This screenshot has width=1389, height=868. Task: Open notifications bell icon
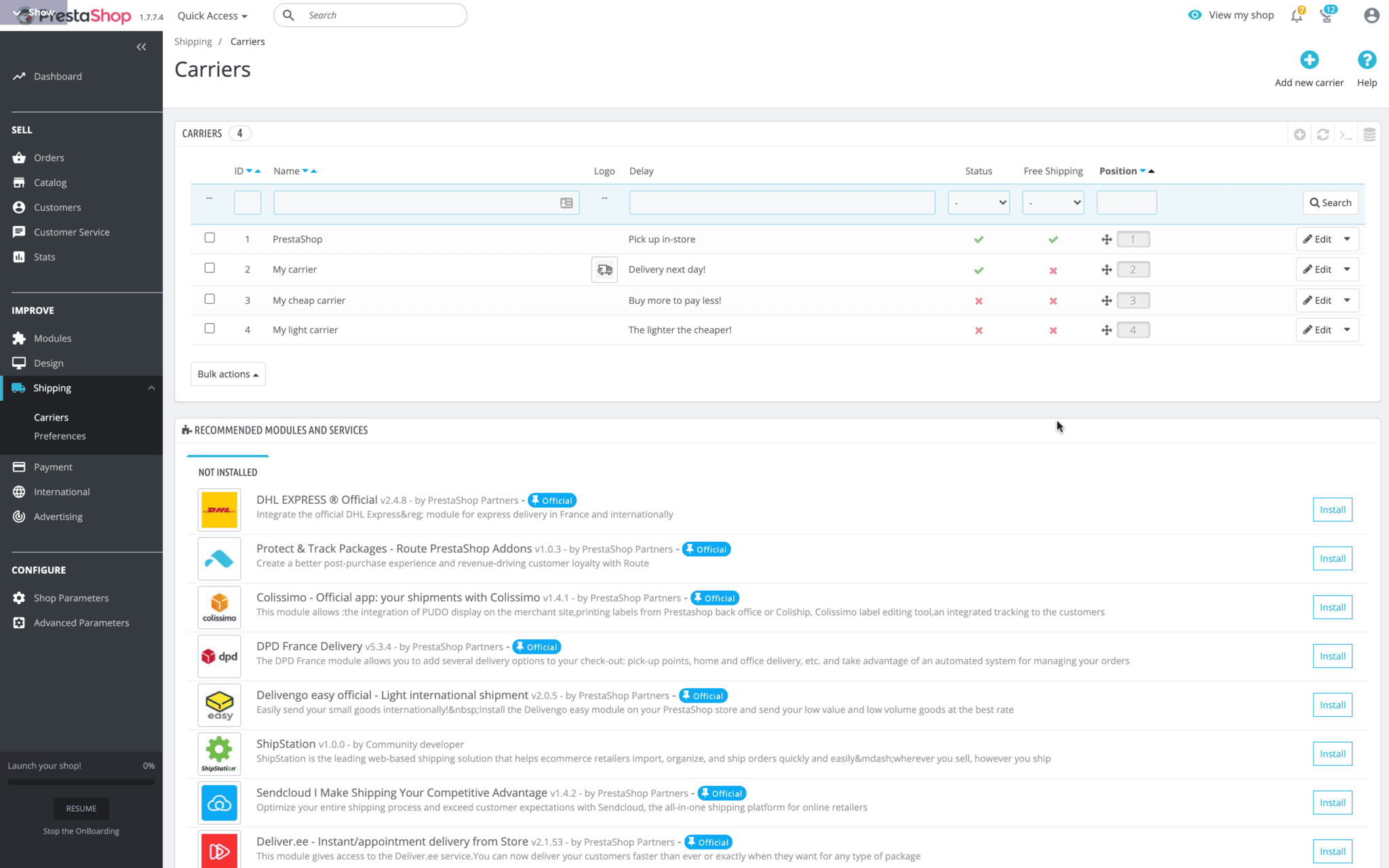point(1297,15)
